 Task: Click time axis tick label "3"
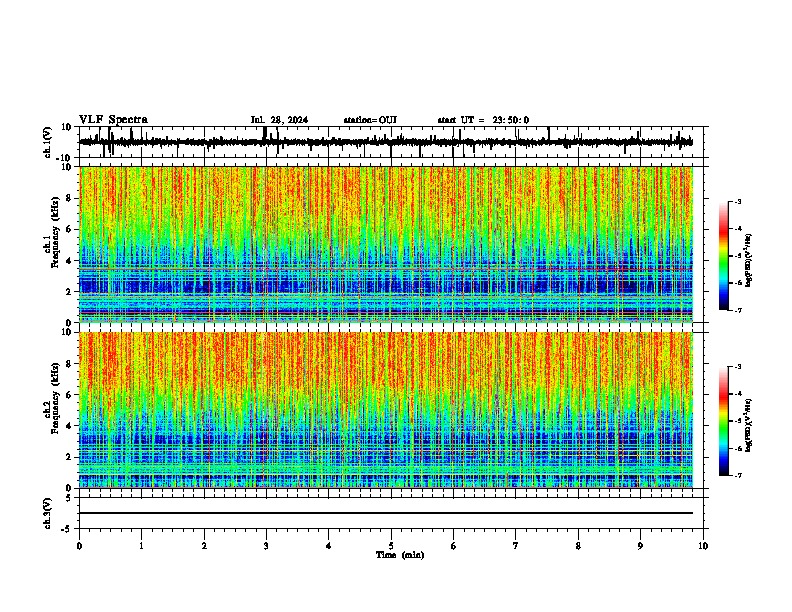click(x=266, y=545)
